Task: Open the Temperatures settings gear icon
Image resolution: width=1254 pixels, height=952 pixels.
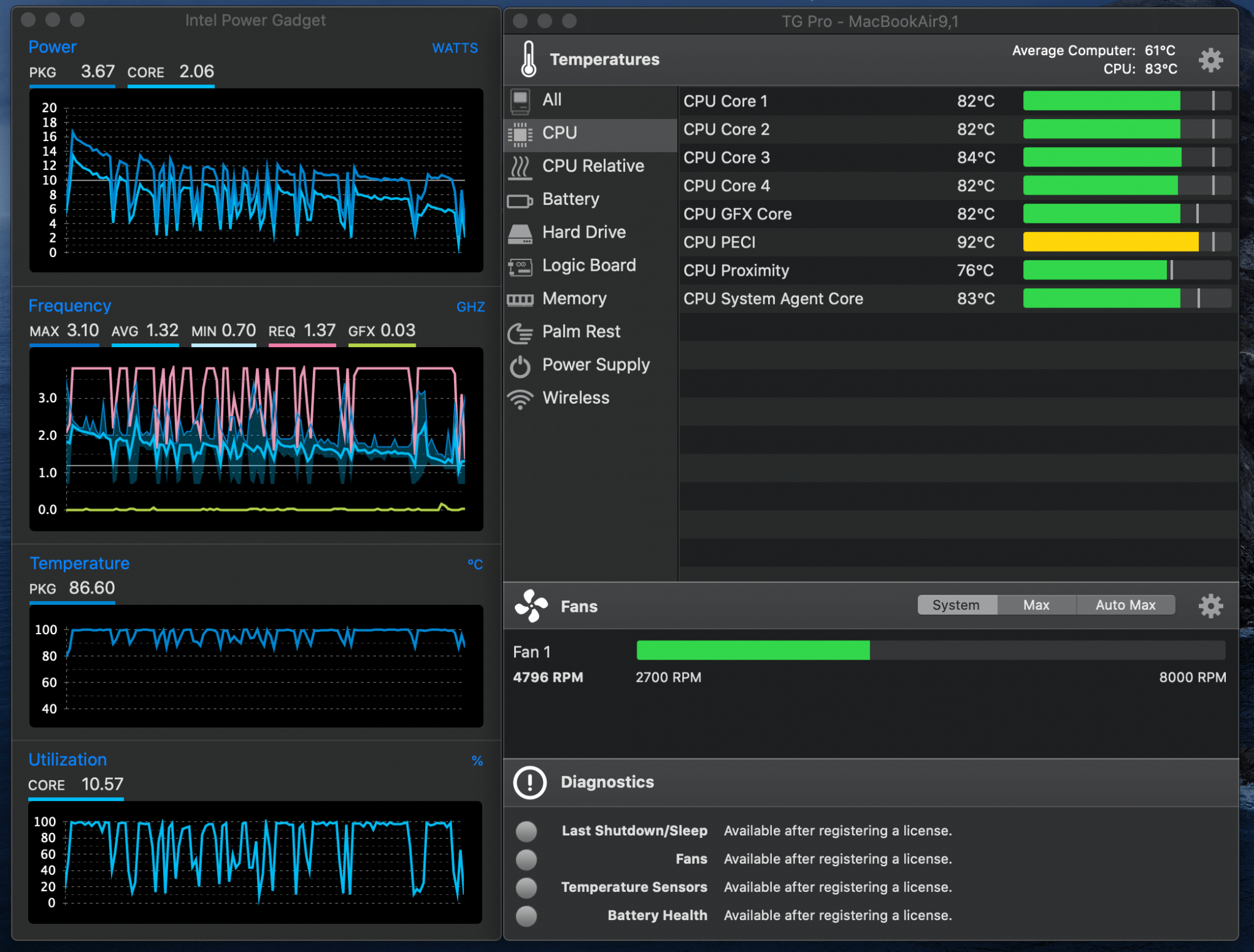Action: [x=1210, y=60]
